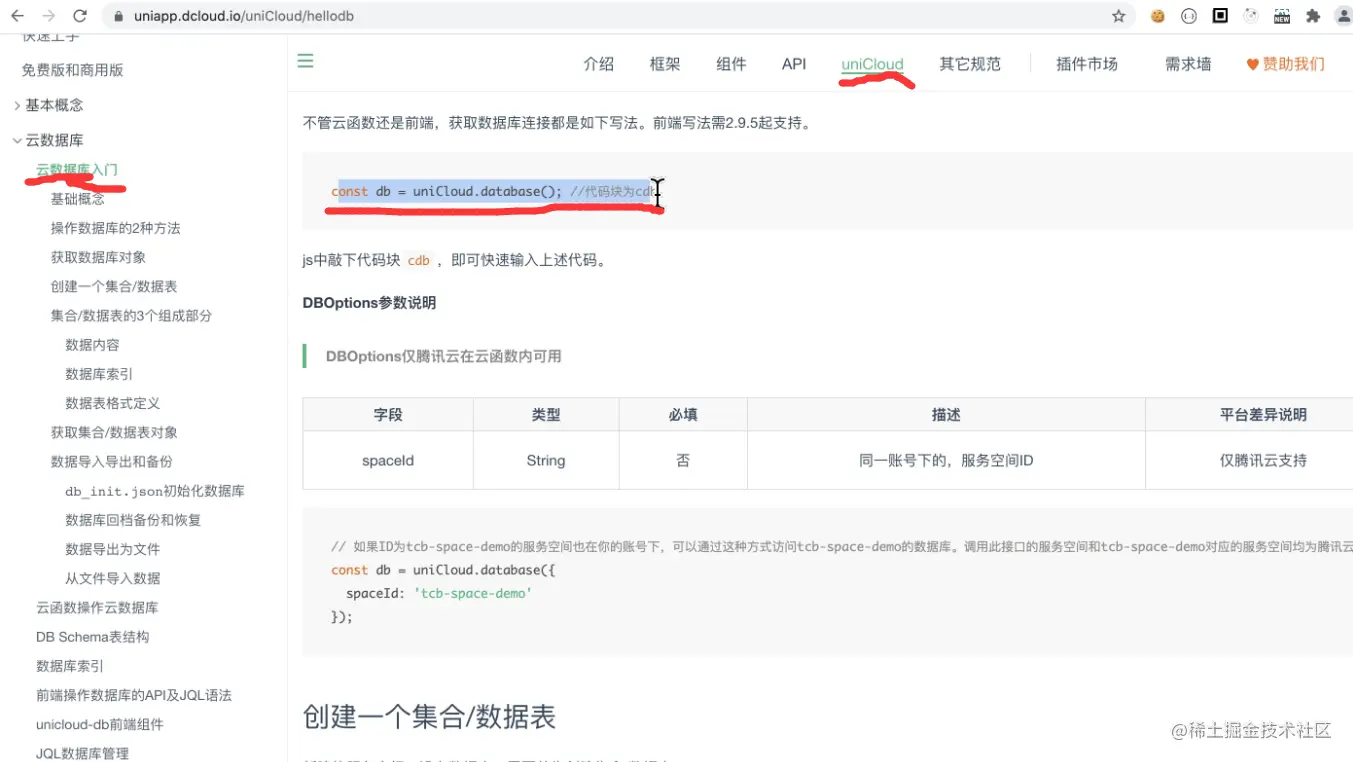Jump to 创建一个集合/数据表 in sidebar
Image resolution: width=1353 pixels, height=762 pixels.
(114, 286)
